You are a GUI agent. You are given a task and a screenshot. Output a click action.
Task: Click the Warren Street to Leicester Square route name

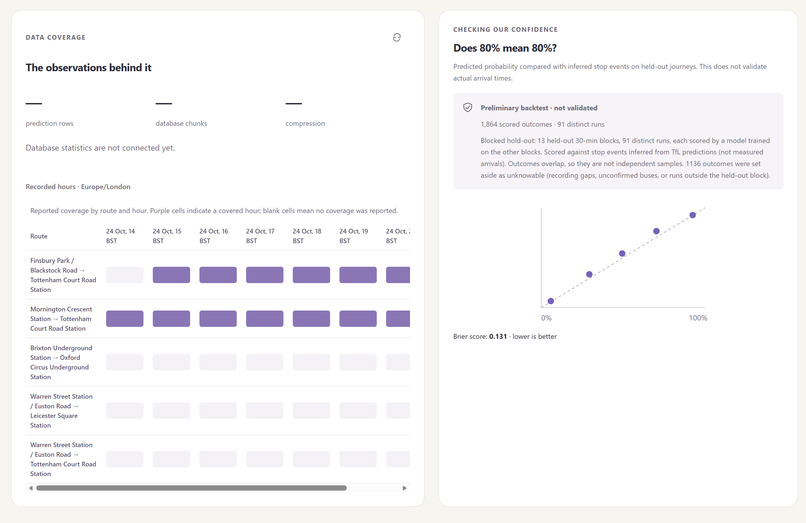pyautogui.click(x=61, y=411)
